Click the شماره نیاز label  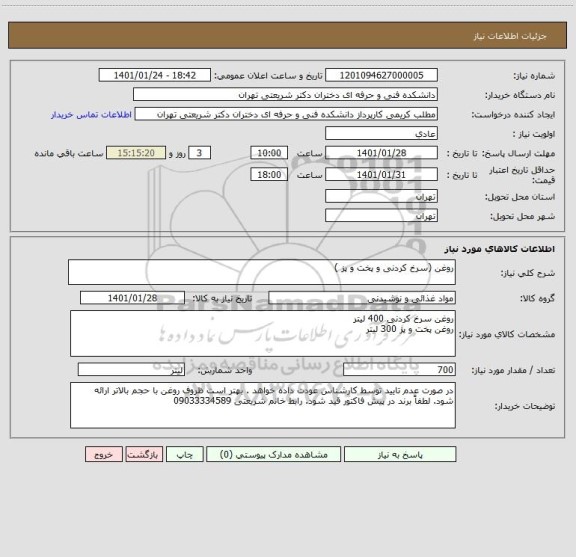point(534,76)
